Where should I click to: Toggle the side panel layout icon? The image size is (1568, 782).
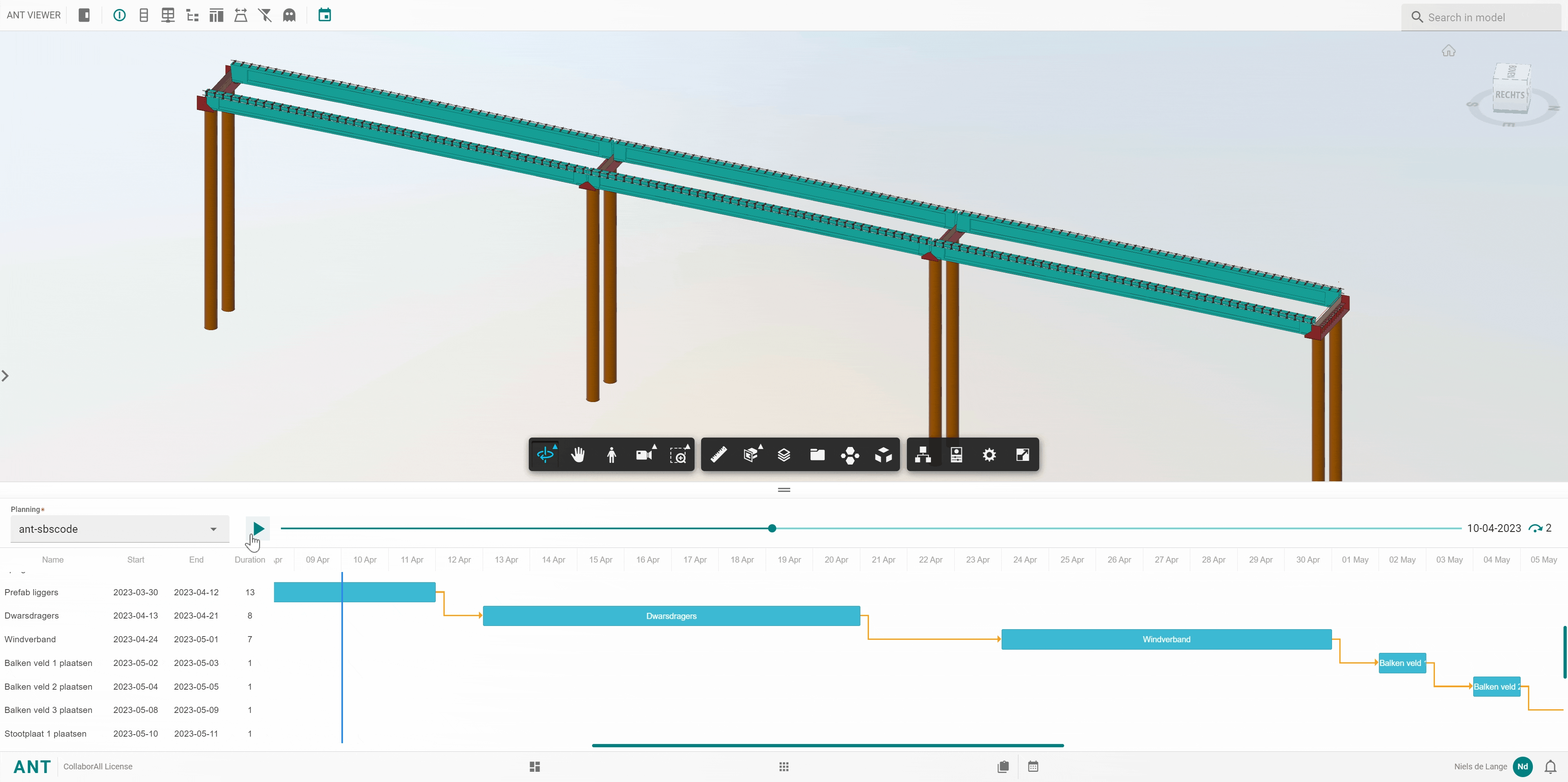tap(85, 15)
